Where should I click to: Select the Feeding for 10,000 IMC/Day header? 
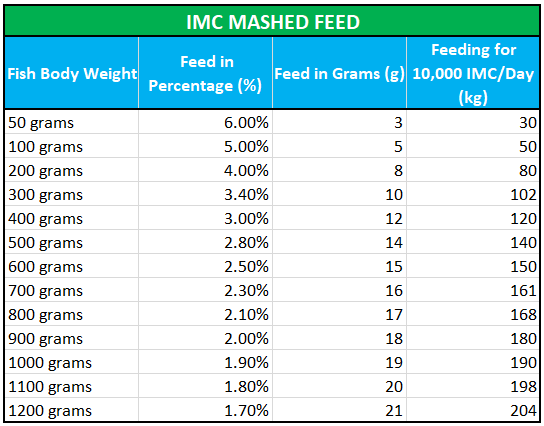click(473, 73)
